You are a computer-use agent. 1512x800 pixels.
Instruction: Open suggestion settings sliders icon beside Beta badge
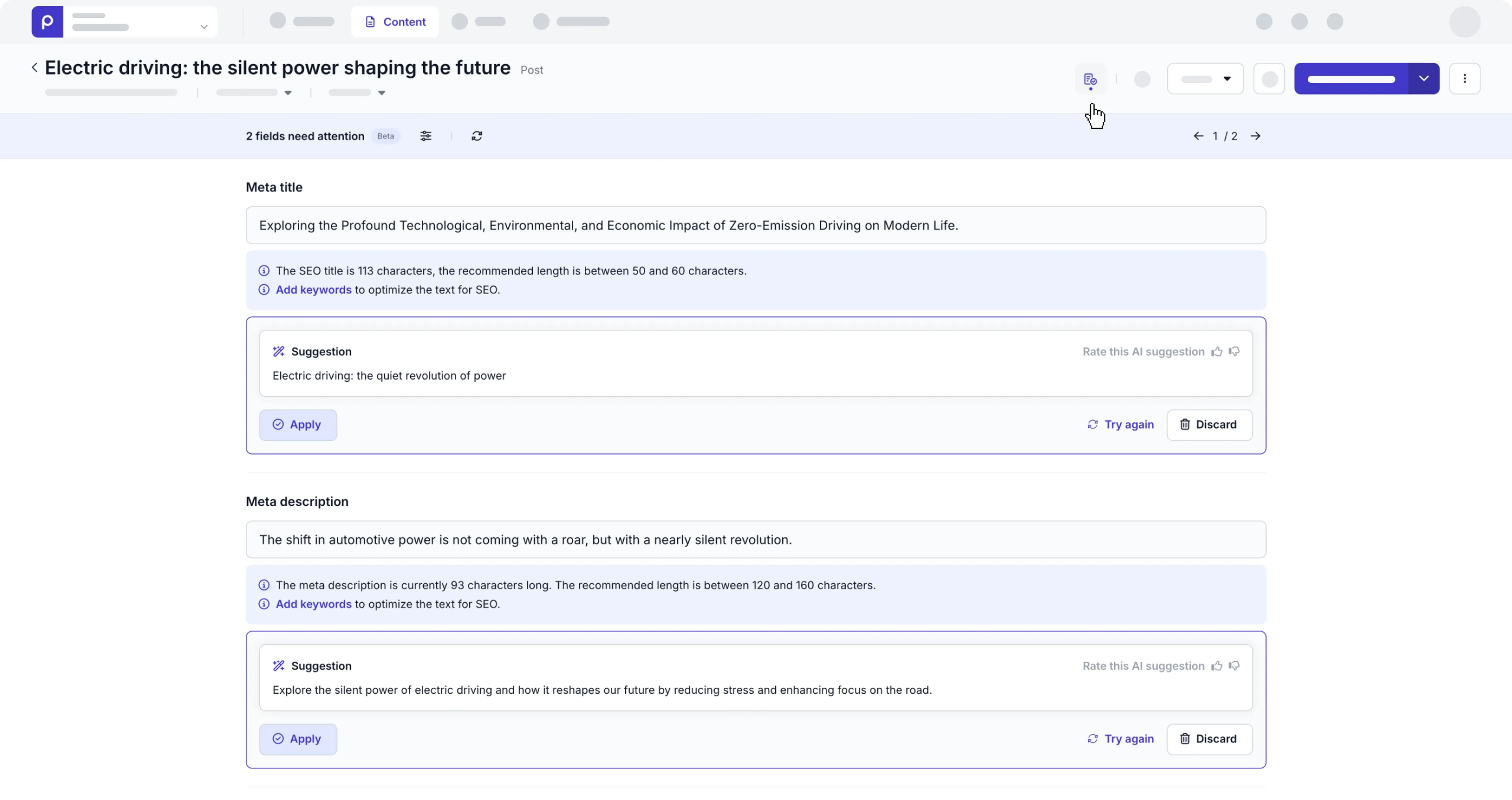coord(426,135)
